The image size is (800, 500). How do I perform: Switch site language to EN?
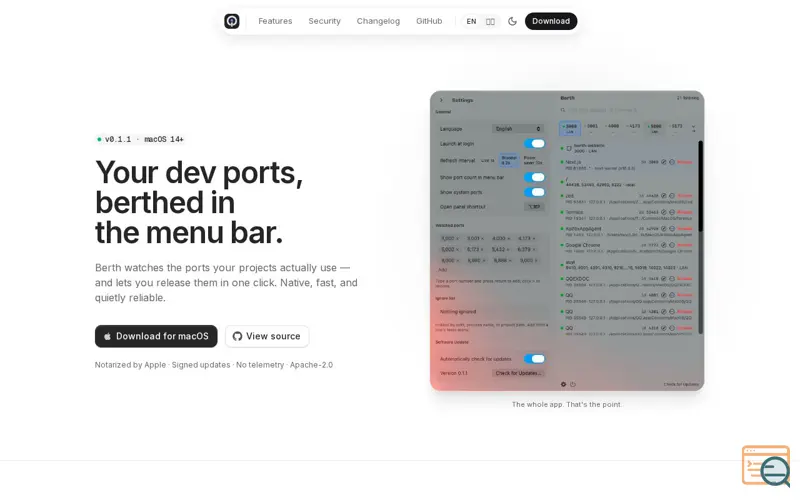tap(471, 21)
